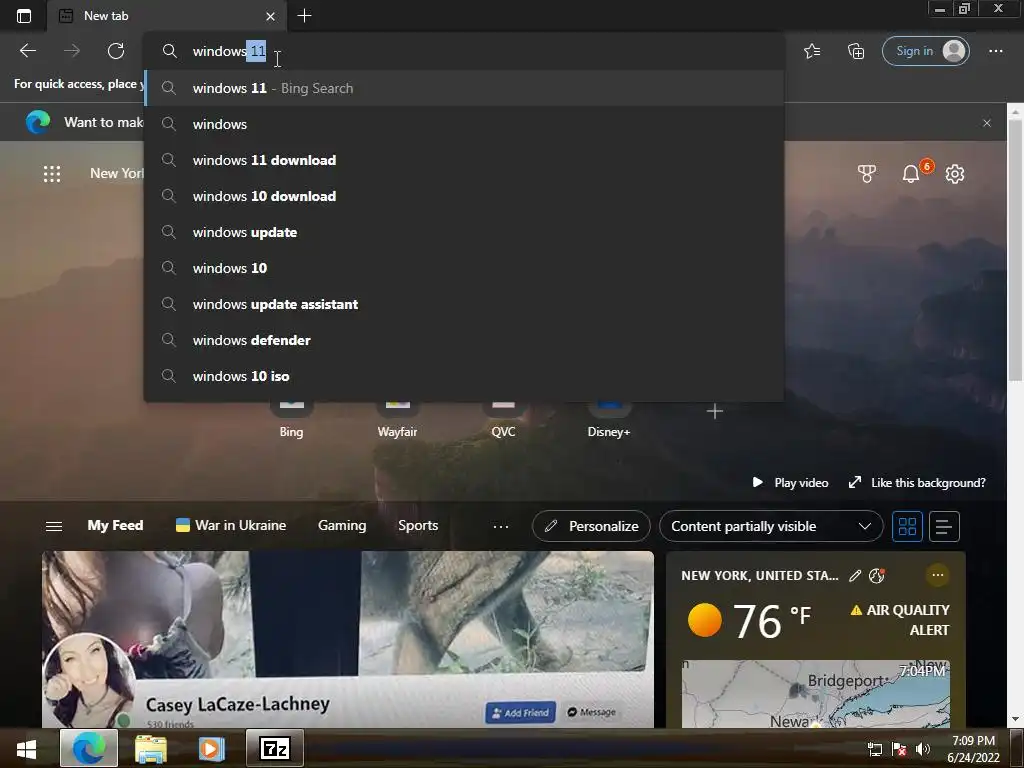Close the New tab tab

(270, 16)
